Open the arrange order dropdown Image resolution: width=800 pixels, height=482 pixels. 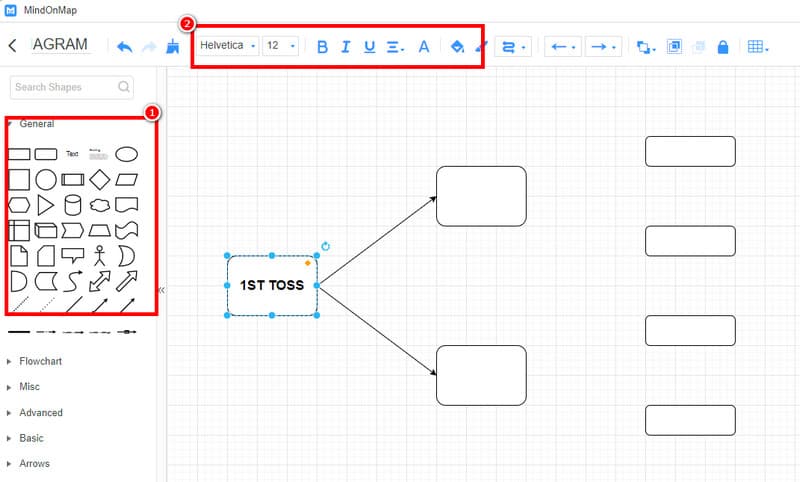(x=646, y=47)
